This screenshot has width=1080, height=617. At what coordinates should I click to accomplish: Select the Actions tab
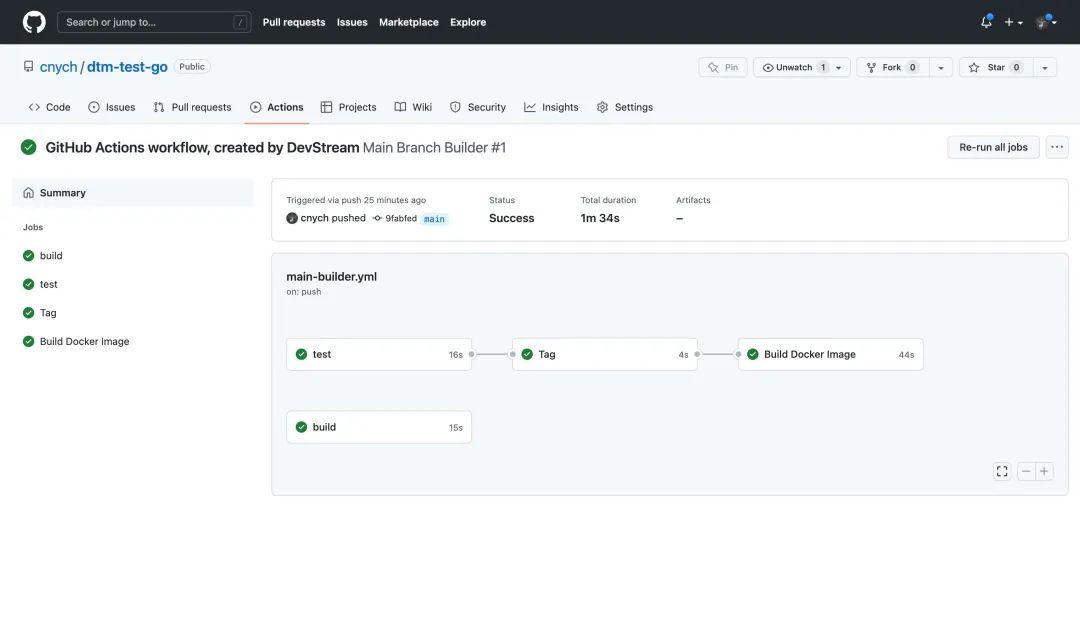click(x=276, y=107)
